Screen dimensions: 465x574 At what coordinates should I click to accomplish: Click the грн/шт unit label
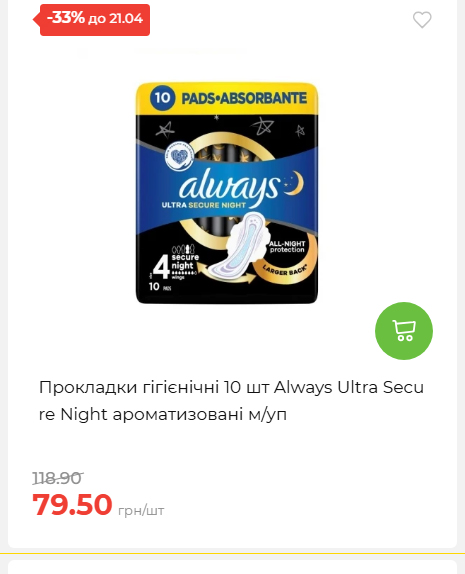141,510
